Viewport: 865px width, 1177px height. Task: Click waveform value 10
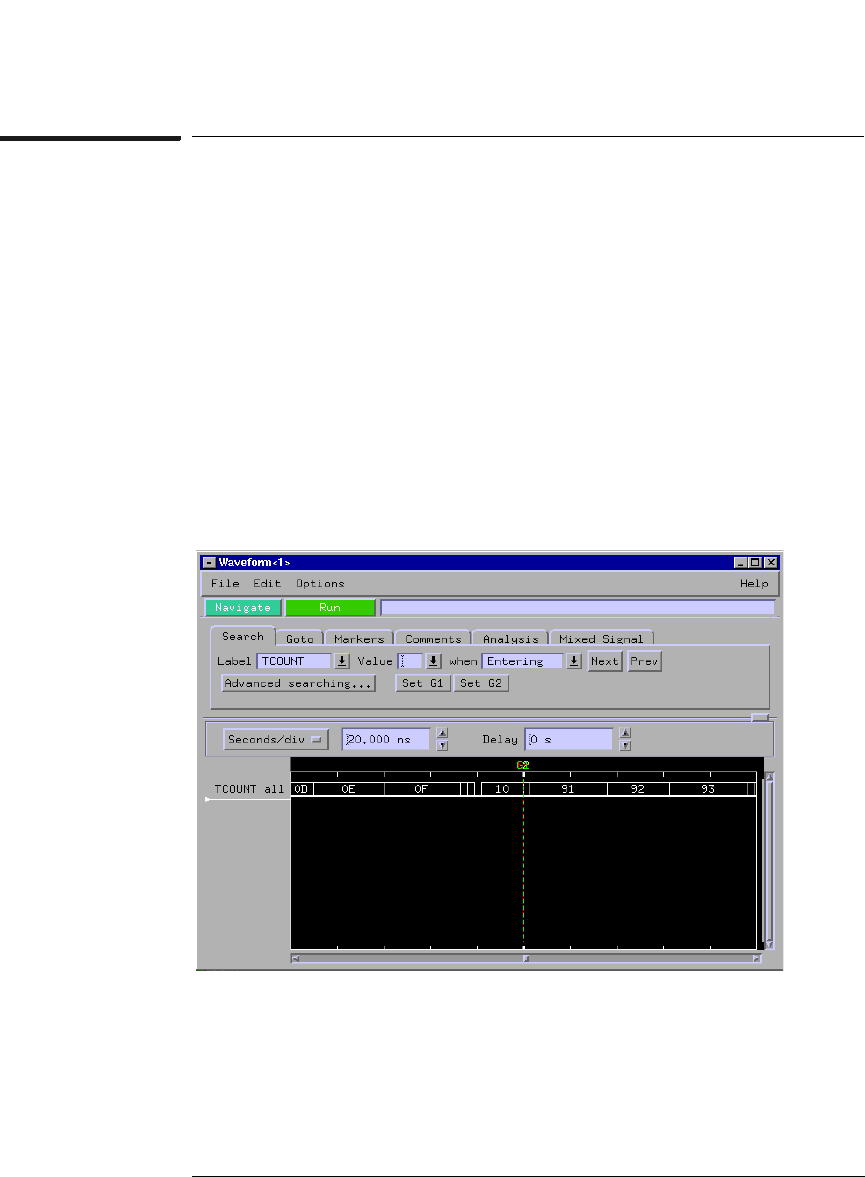click(502, 789)
